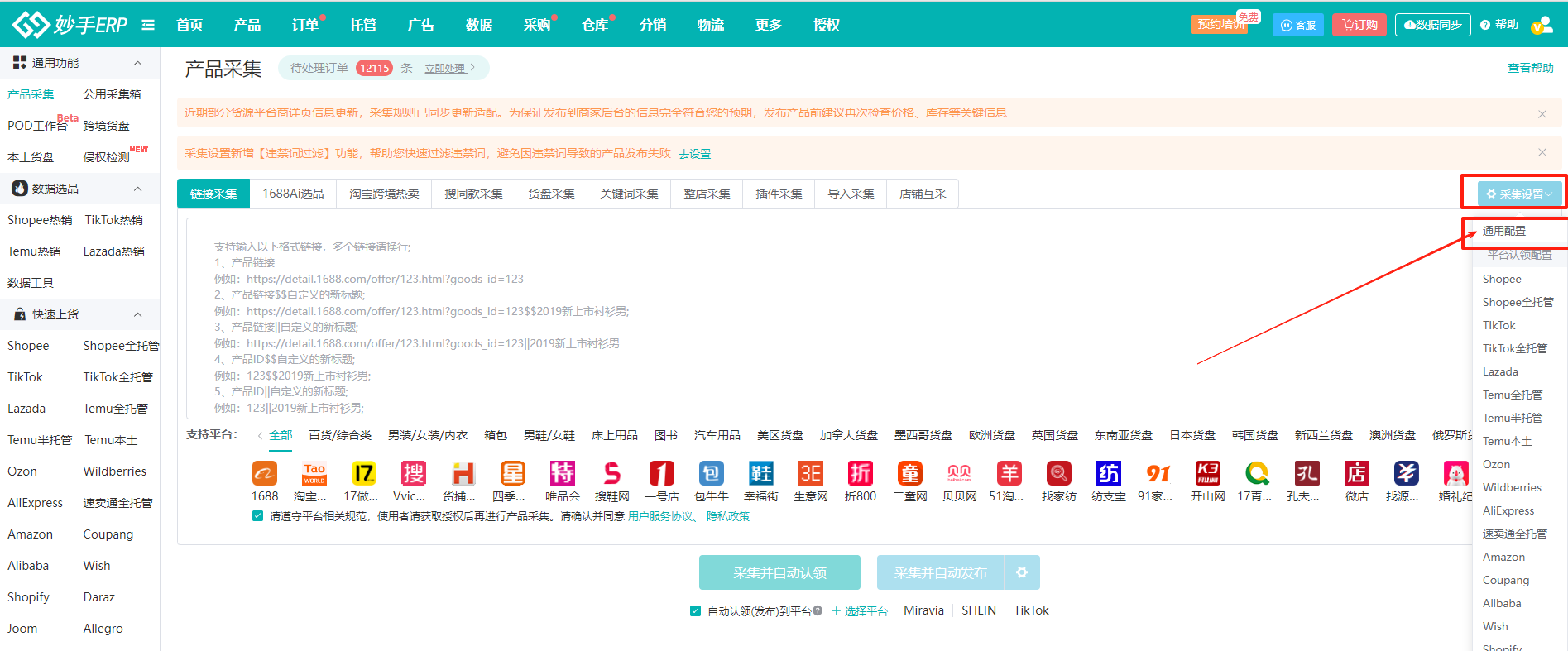Click the user avatar icon
1568x651 pixels.
point(1542,25)
